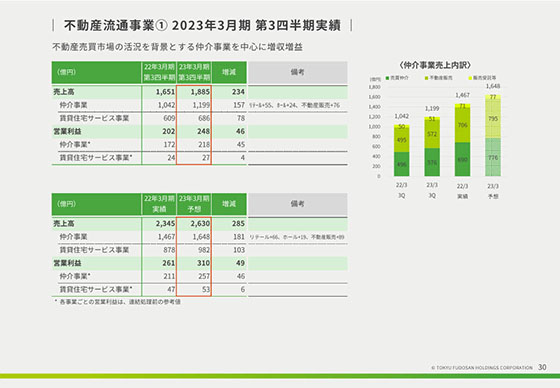Click the 営業利益 value 261

169,263
